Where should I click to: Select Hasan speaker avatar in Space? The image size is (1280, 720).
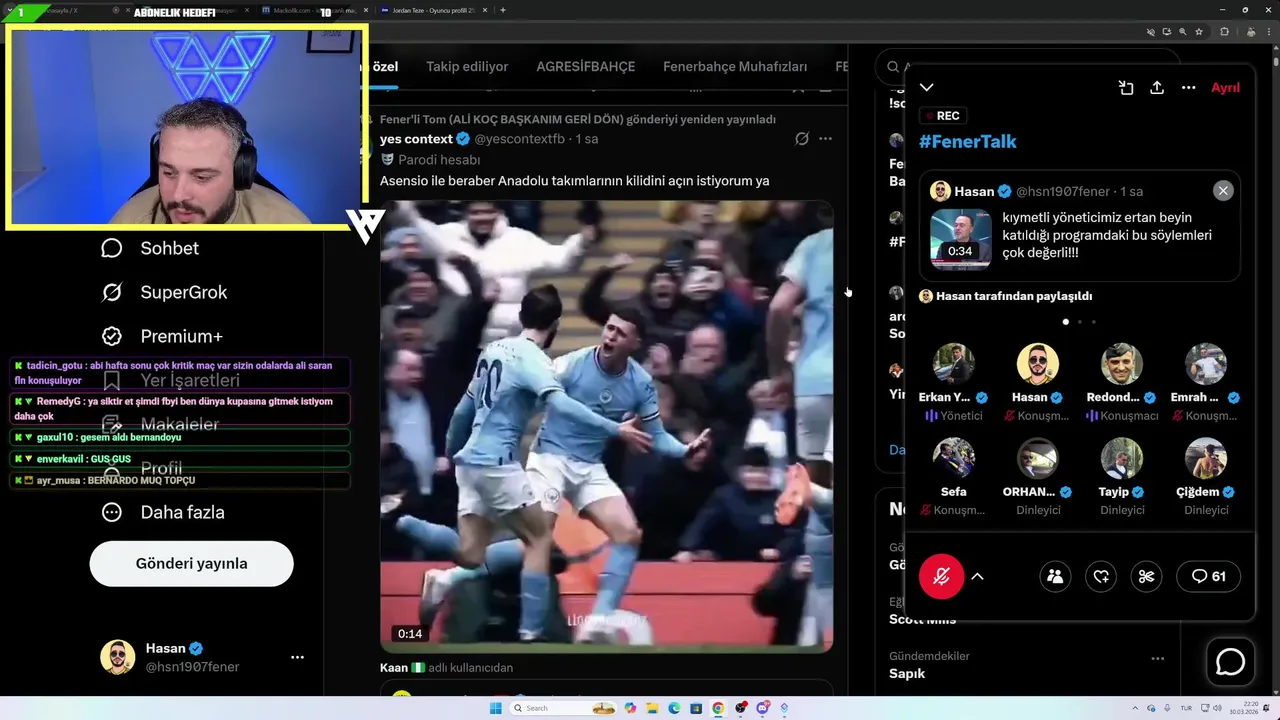(1038, 364)
